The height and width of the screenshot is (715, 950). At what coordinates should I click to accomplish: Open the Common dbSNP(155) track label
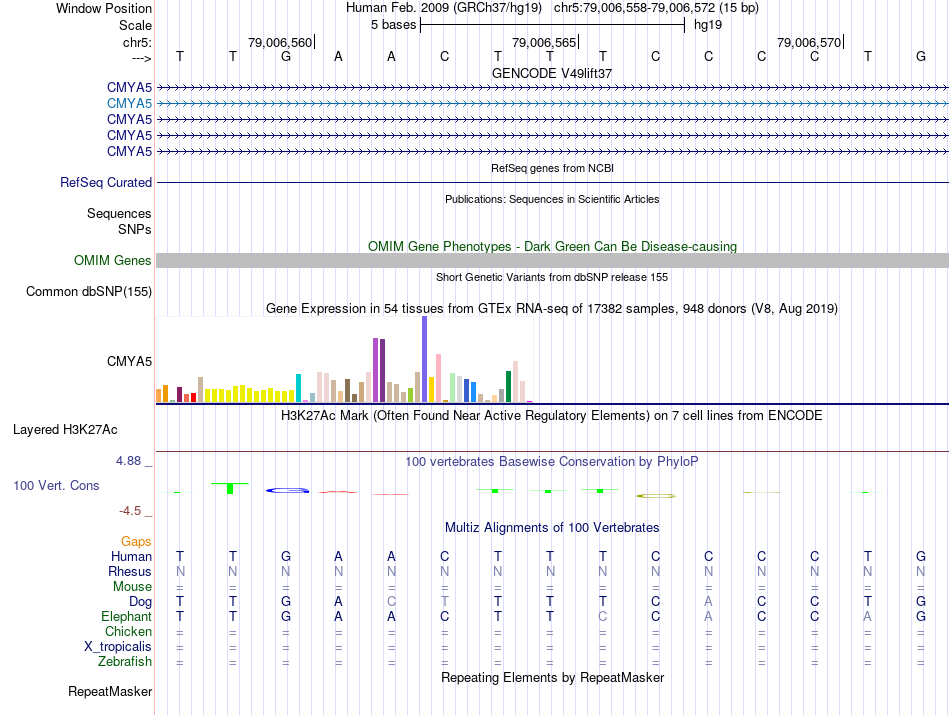click(88, 292)
